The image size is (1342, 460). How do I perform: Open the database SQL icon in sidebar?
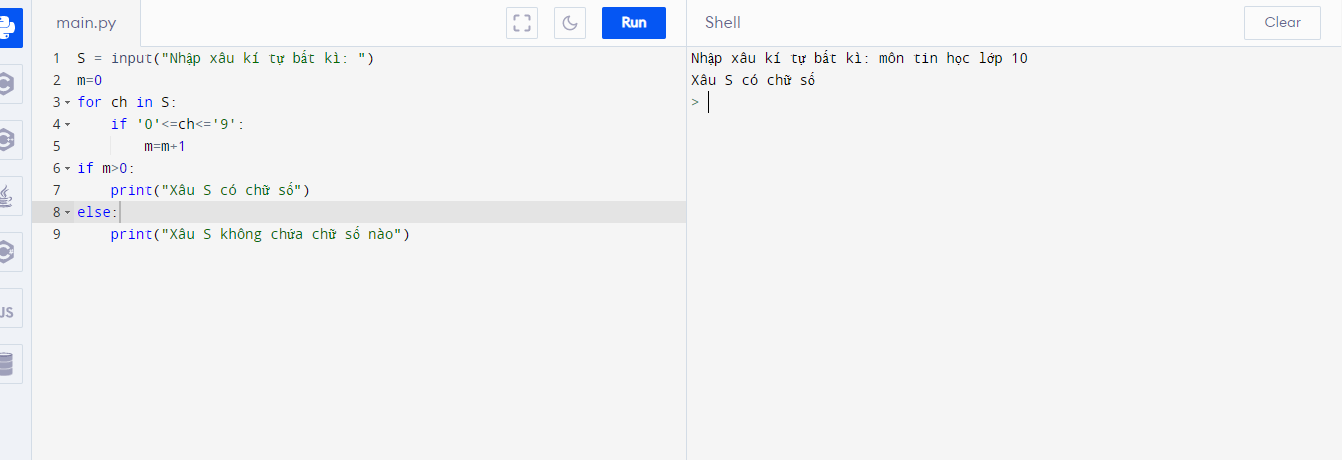[x=8, y=364]
